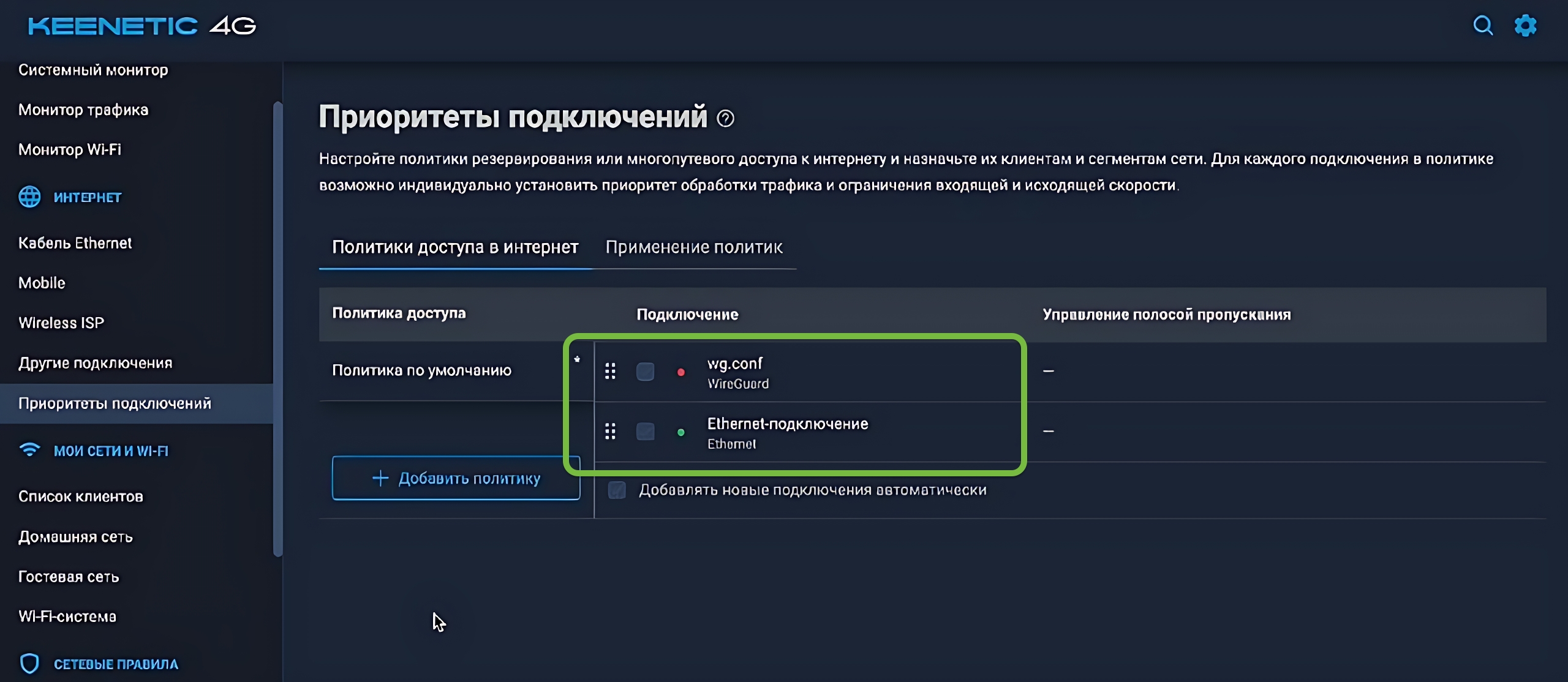This screenshot has height=682, width=1568.
Task: Click Политика доступа column header
Action: click(x=399, y=313)
